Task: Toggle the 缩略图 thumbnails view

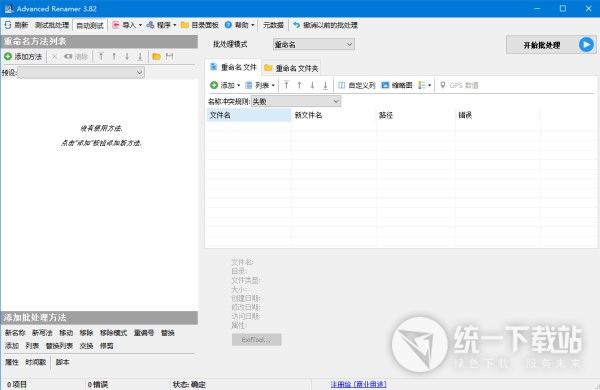Action: pyautogui.click(x=397, y=85)
